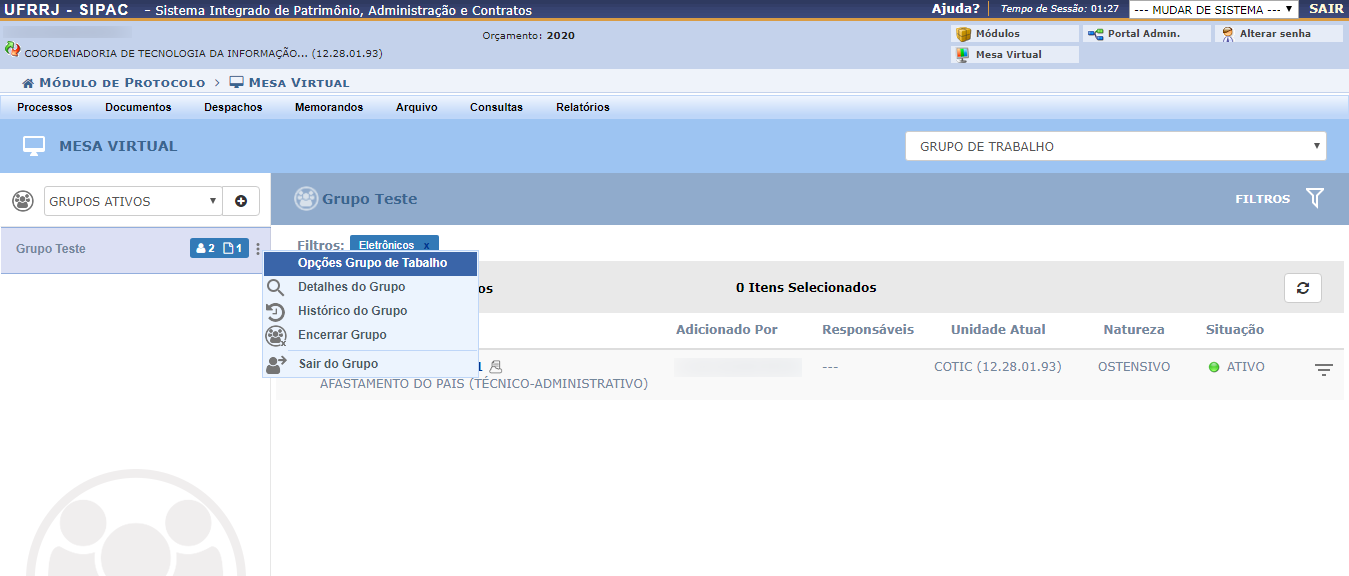Open the MUDAR DE SISTEMA dropdown
Image resolution: width=1349 pixels, height=576 pixels.
[1213, 9]
